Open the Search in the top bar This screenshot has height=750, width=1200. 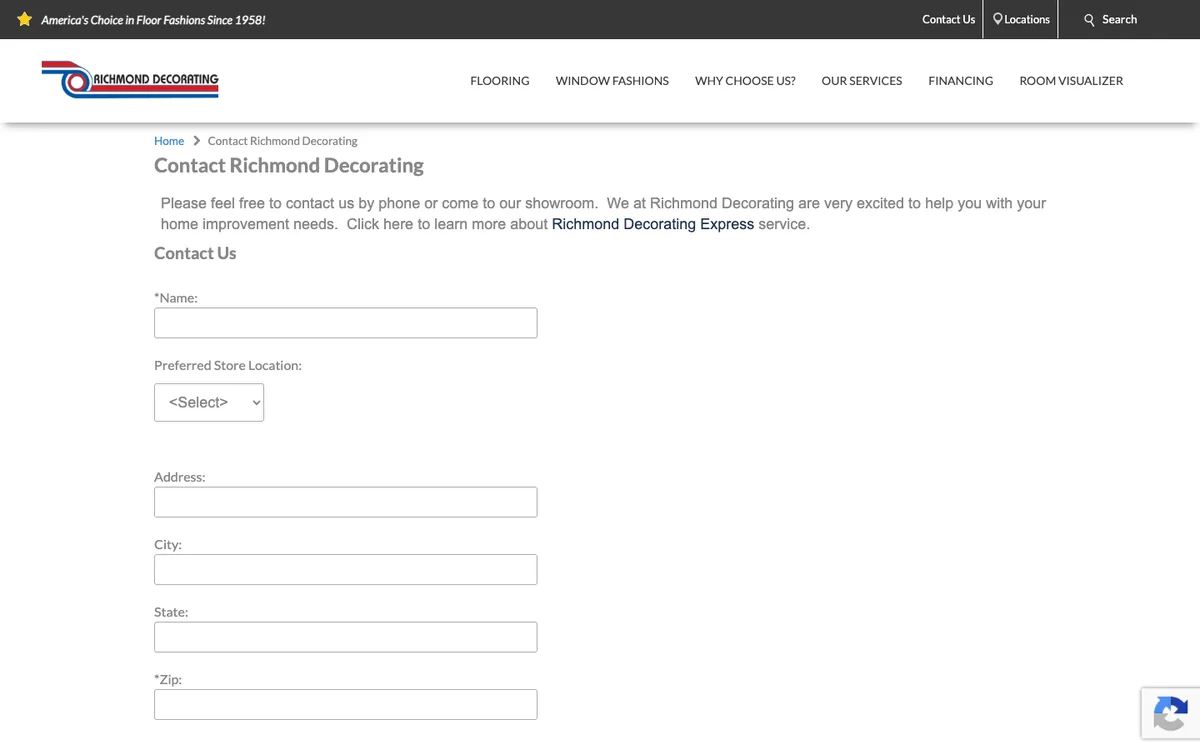pyautogui.click(x=1110, y=19)
